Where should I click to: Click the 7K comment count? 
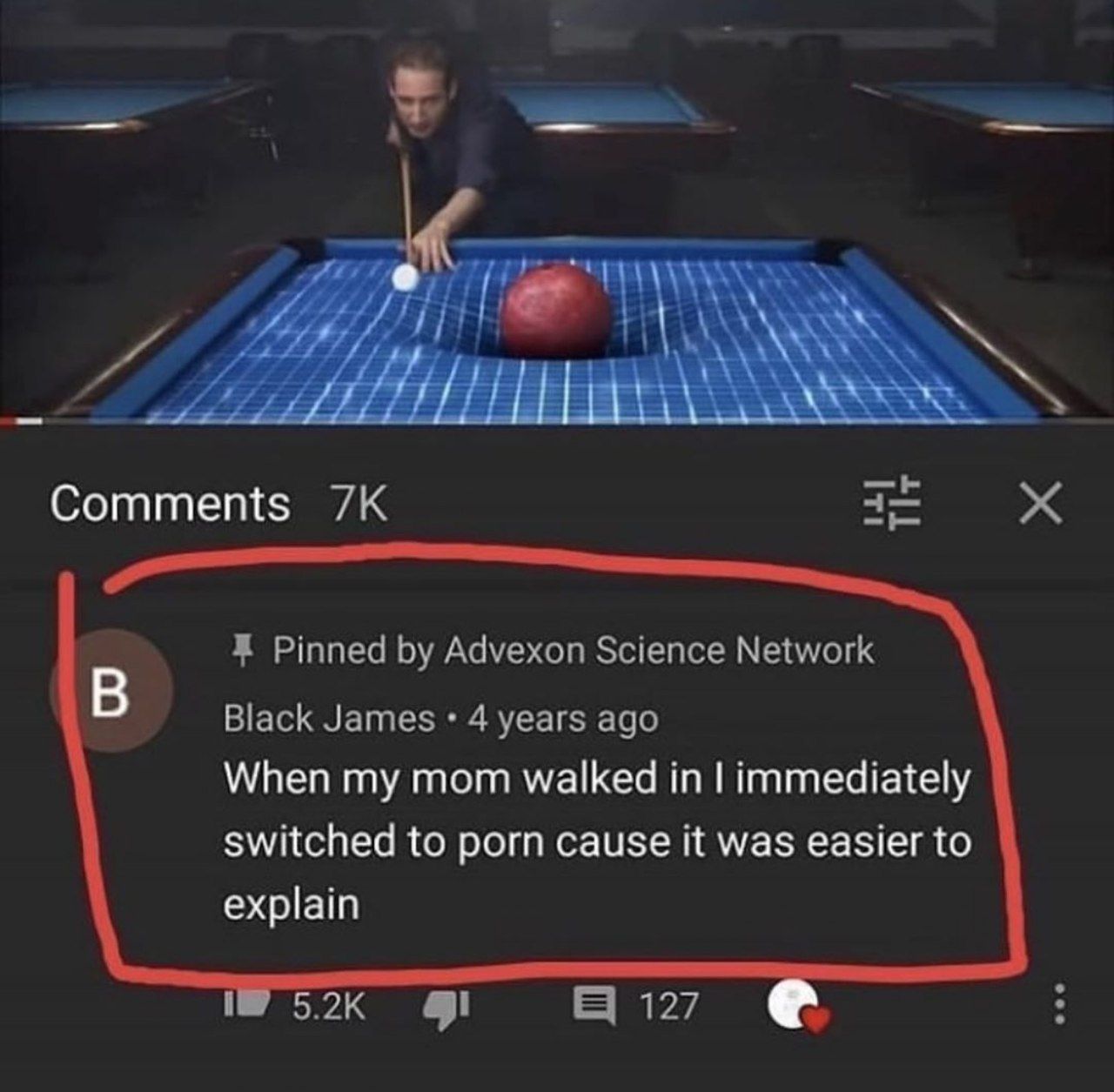click(x=359, y=504)
